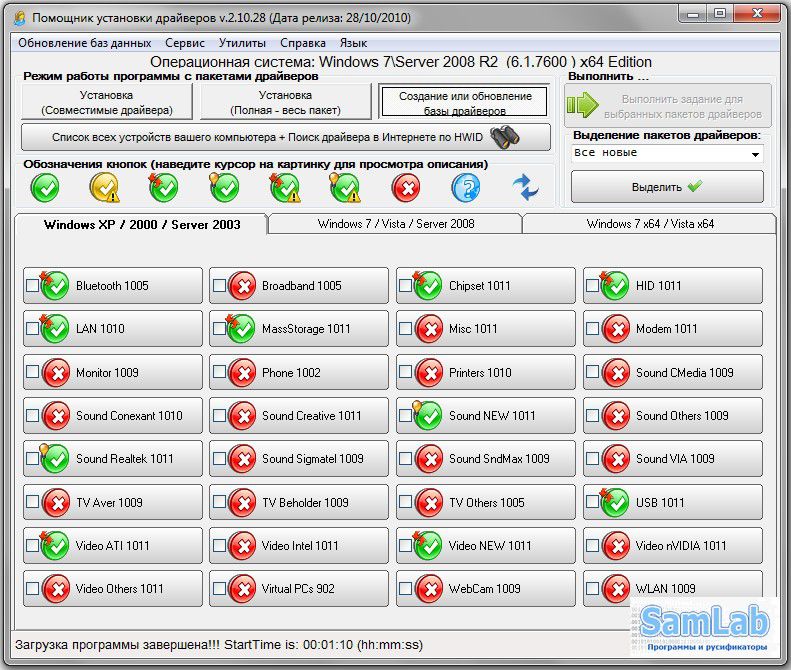Expand the driver package selection dropdown
The image size is (791, 670).
tap(754, 154)
